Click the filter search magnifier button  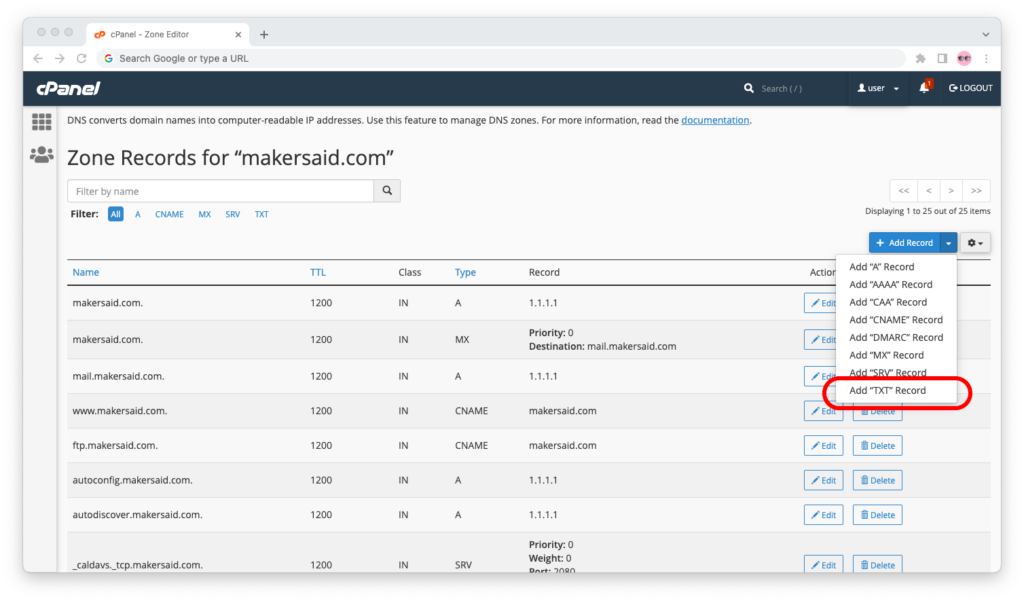[x=387, y=191]
